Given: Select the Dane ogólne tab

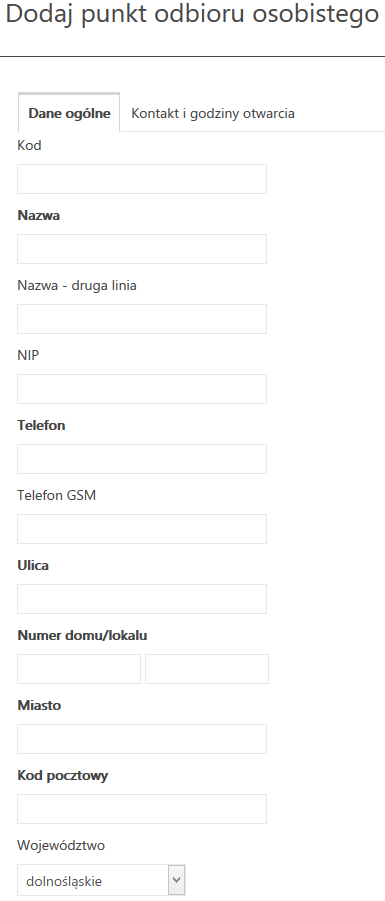Looking at the screenshot, I should [69, 113].
